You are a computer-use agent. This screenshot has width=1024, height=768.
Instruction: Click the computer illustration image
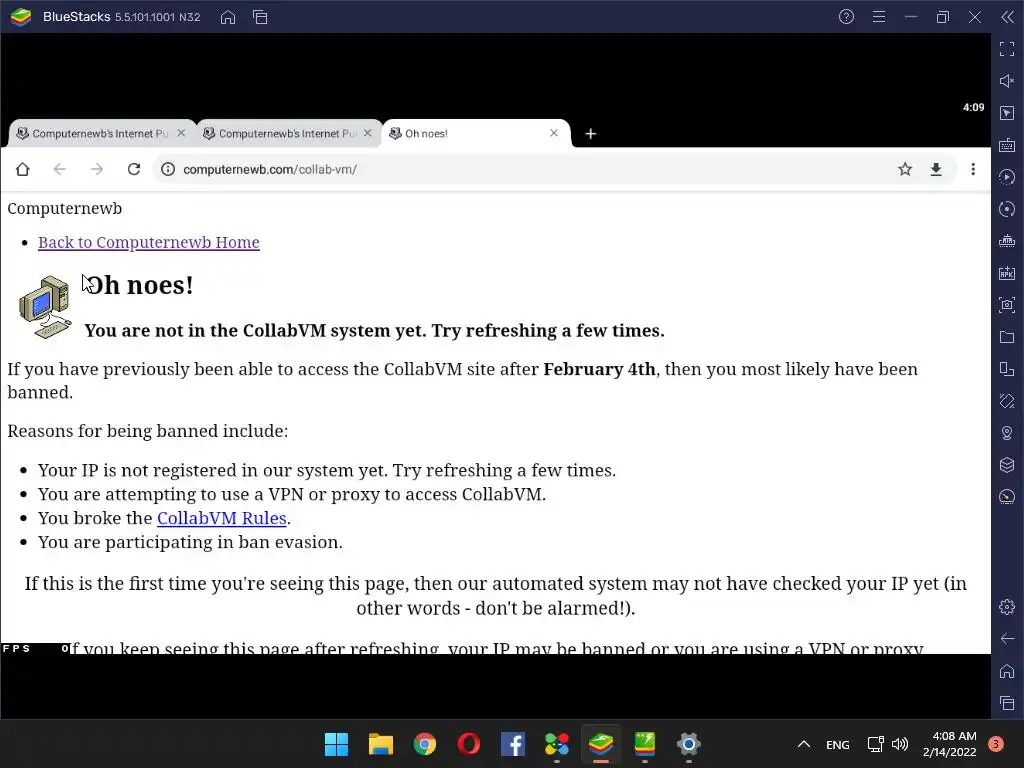(45, 306)
